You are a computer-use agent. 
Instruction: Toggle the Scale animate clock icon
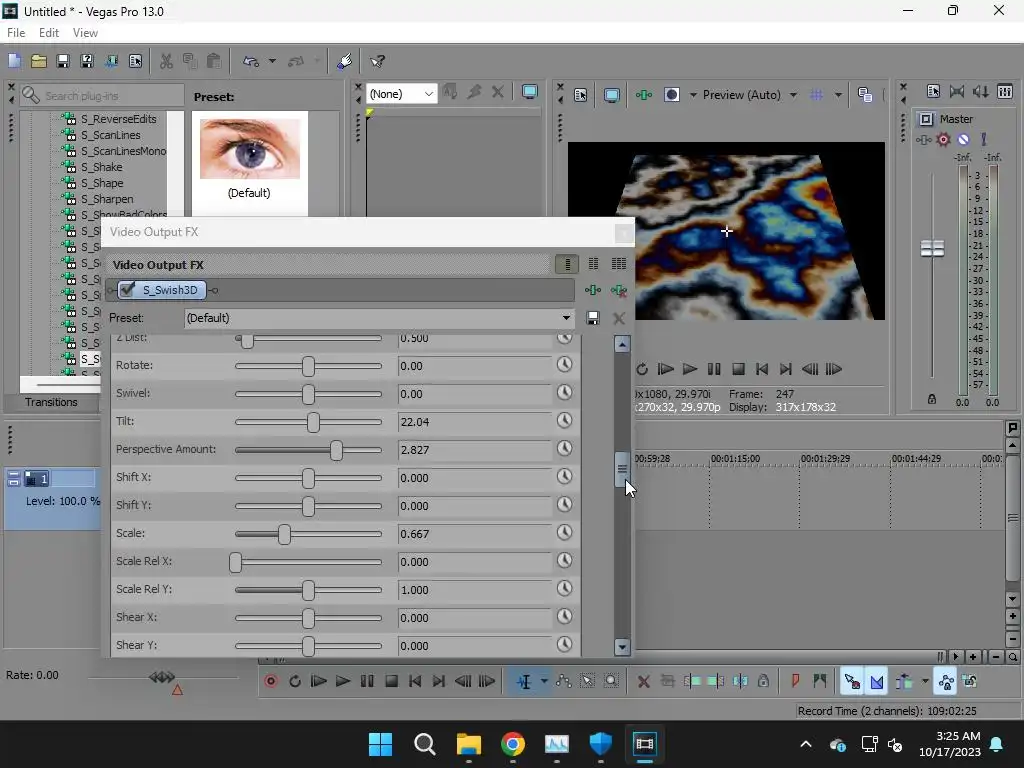pos(564,533)
